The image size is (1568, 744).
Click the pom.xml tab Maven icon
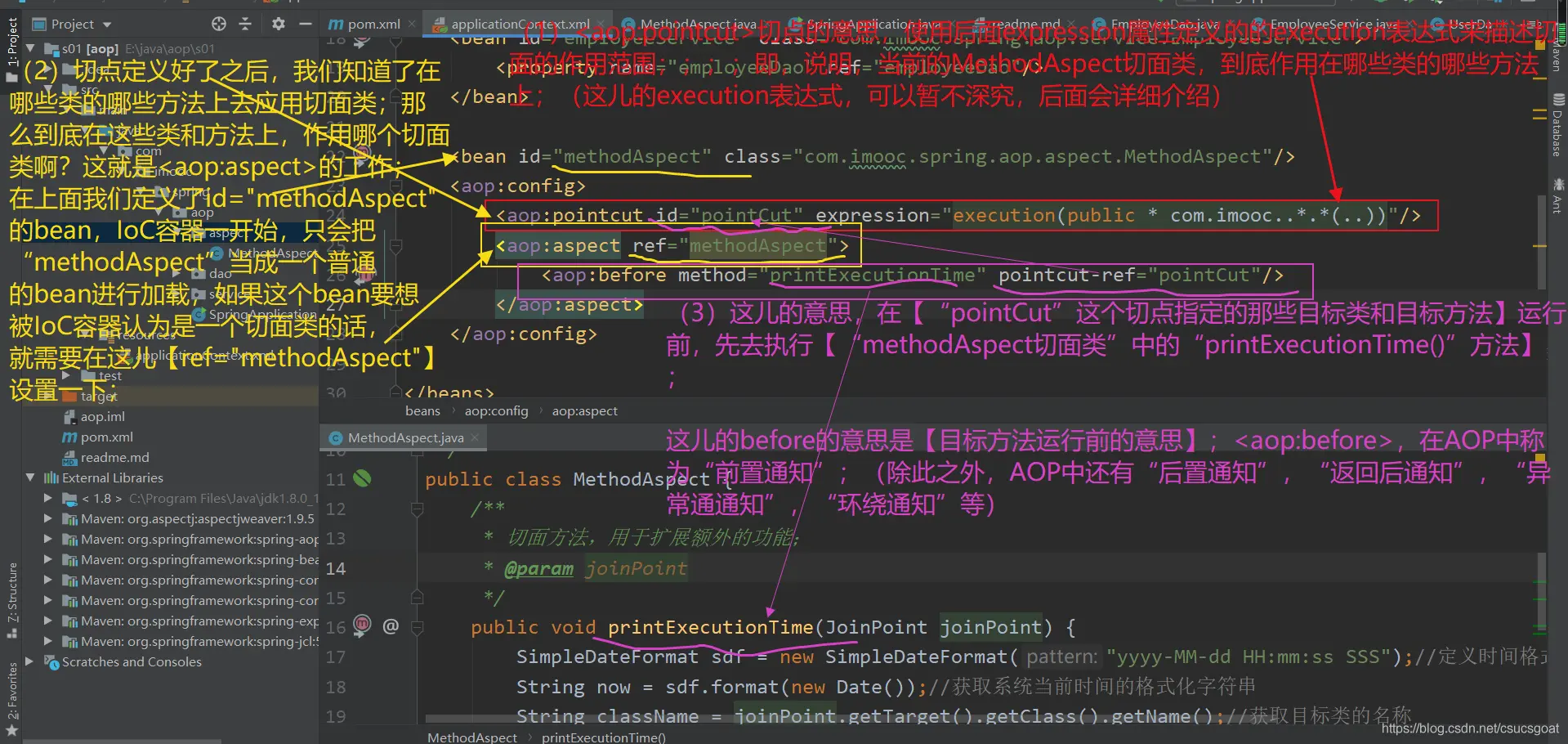pyautogui.click(x=336, y=25)
